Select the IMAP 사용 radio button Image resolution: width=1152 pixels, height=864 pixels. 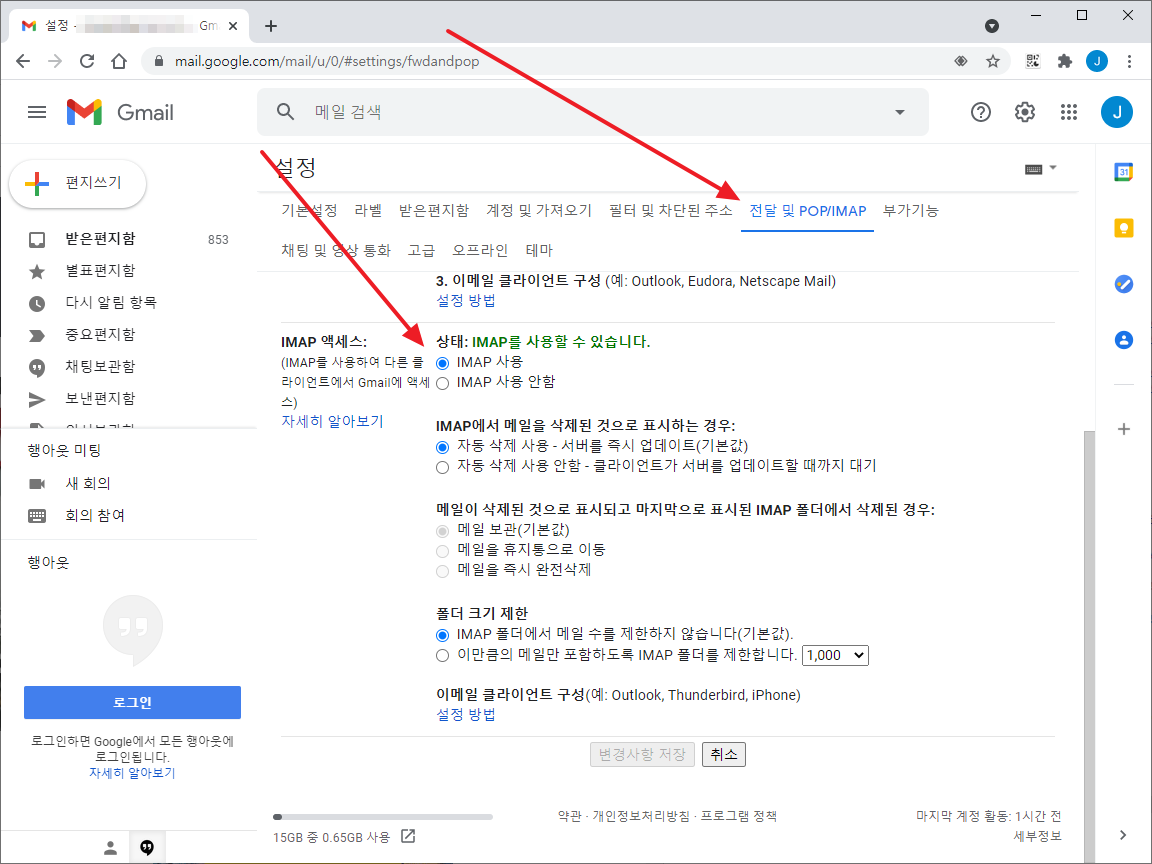442,363
